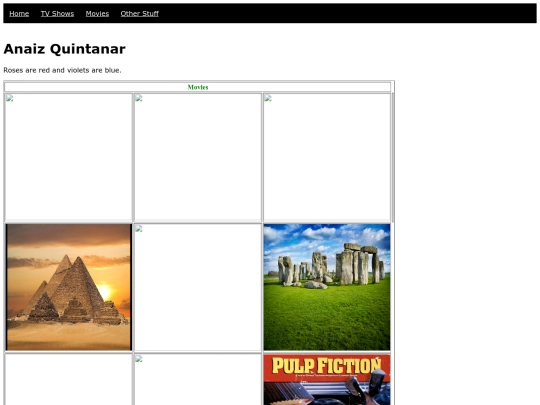Viewport: 540px width, 405px height.
Task: Click the 'Roses are red' paragraph text
Action: tap(62, 70)
